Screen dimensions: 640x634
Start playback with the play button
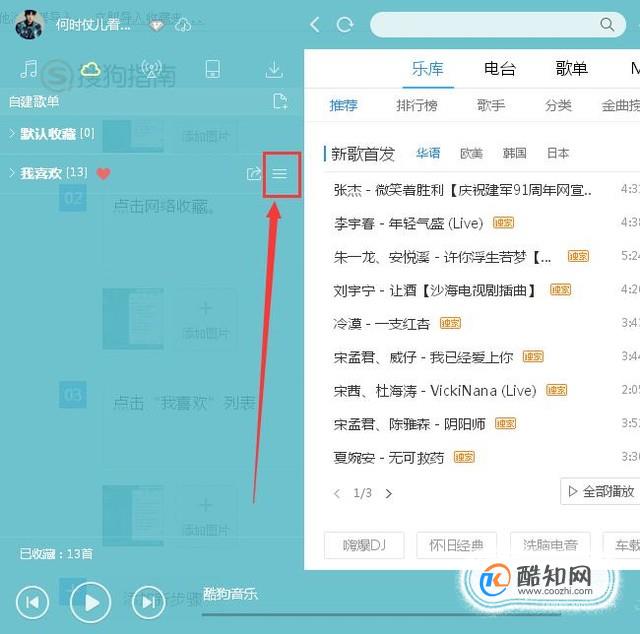pyautogui.click(x=91, y=603)
